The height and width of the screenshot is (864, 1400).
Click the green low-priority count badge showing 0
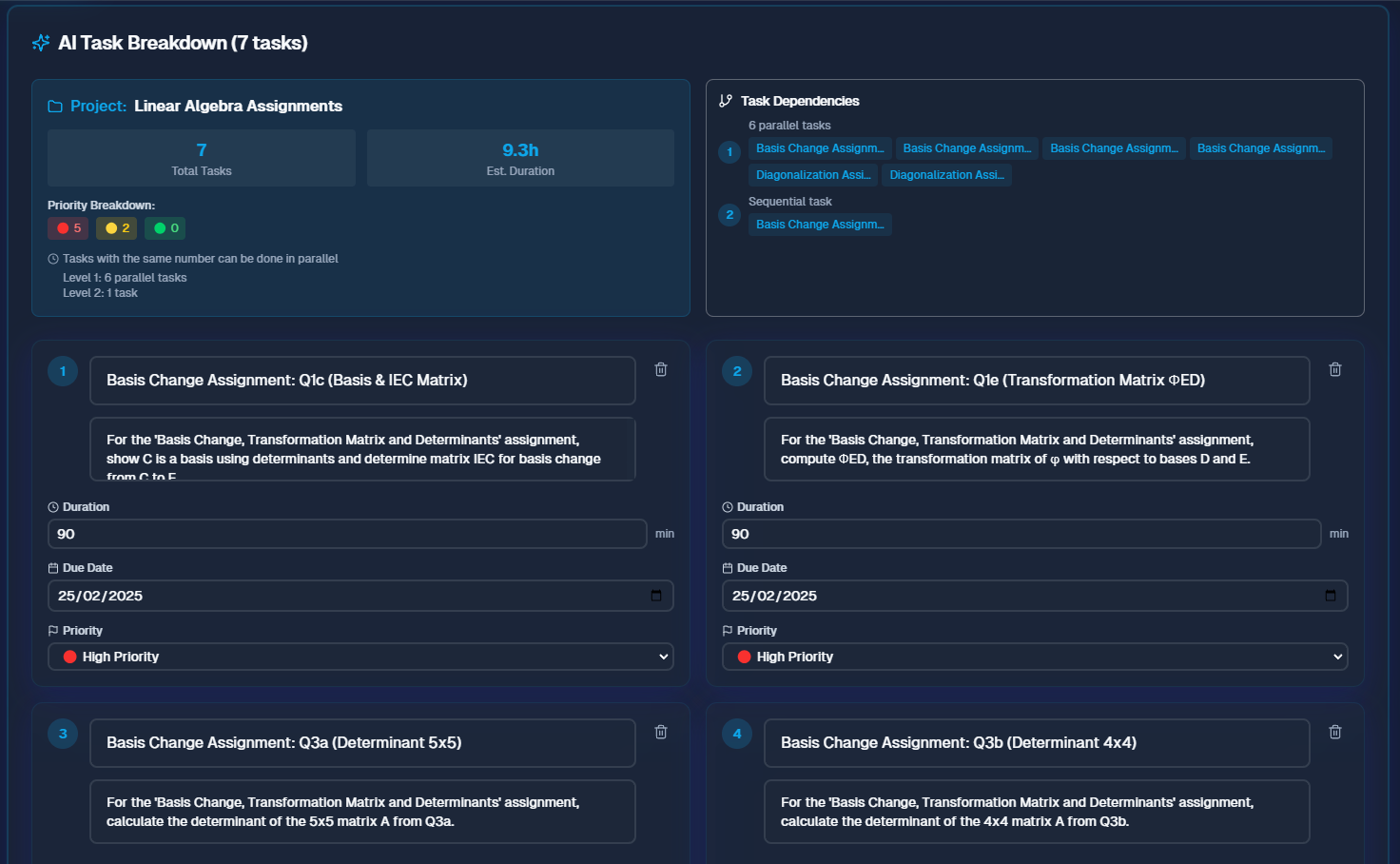[x=165, y=228]
